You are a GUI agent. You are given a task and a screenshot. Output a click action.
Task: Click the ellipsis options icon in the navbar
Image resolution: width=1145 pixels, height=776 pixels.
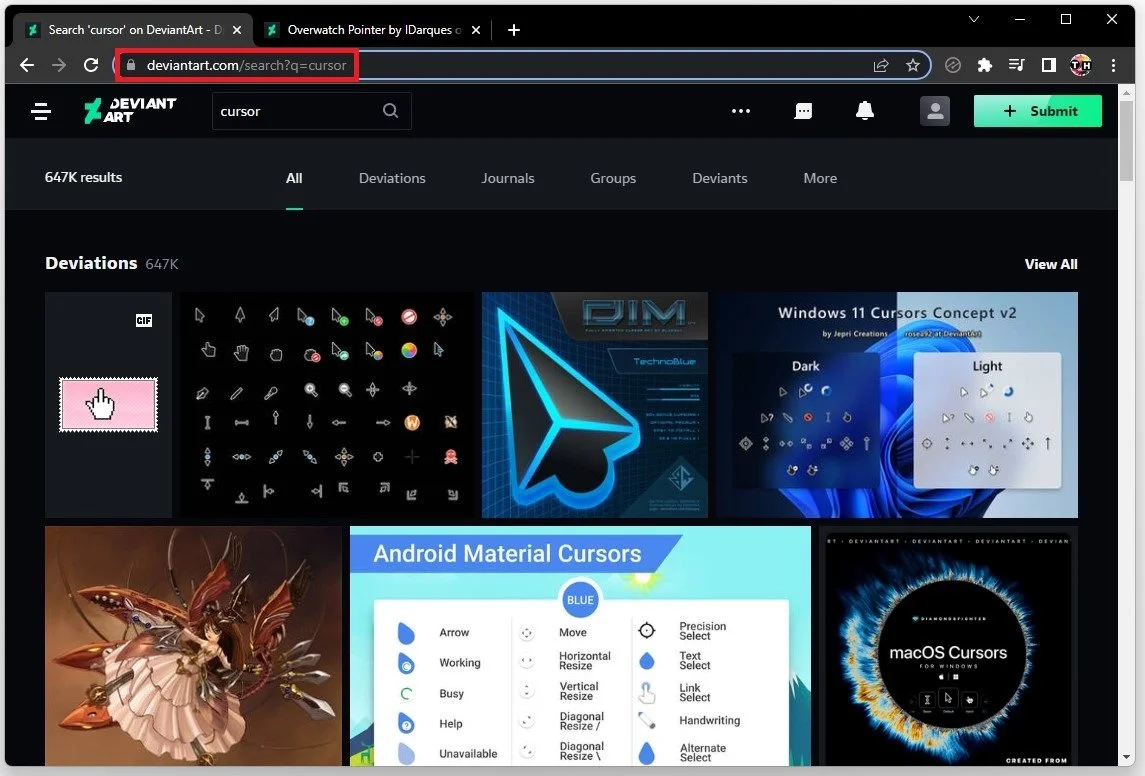click(x=740, y=111)
